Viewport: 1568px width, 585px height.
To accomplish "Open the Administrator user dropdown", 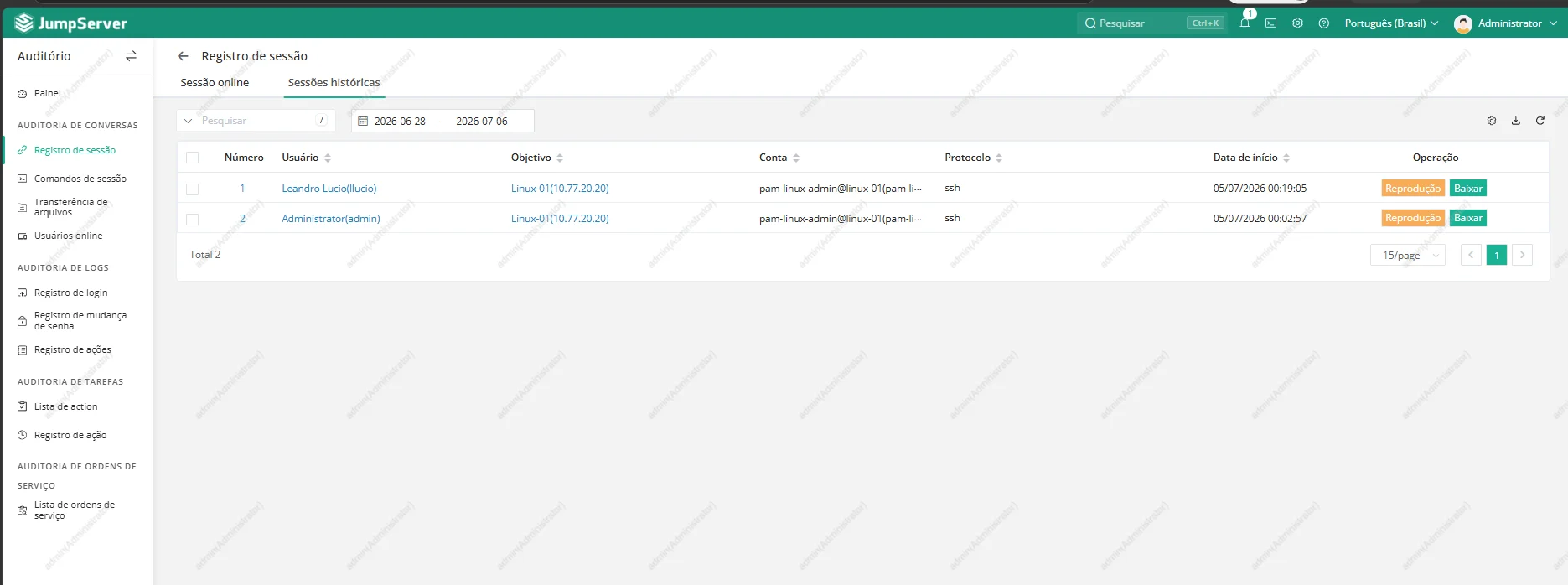I will pyautogui.click(x=1517, y=23).
